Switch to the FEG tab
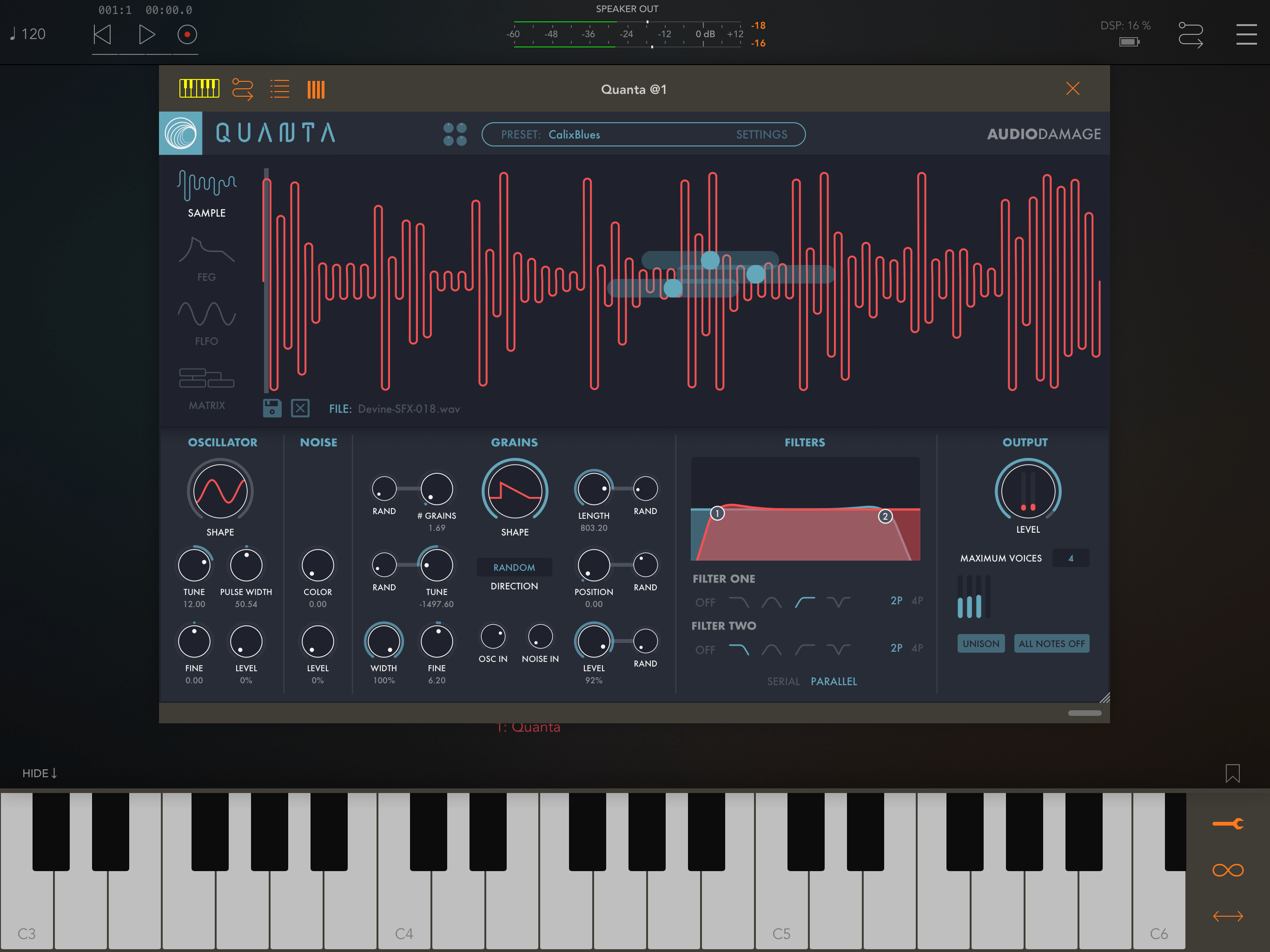 tap(207, 259)
